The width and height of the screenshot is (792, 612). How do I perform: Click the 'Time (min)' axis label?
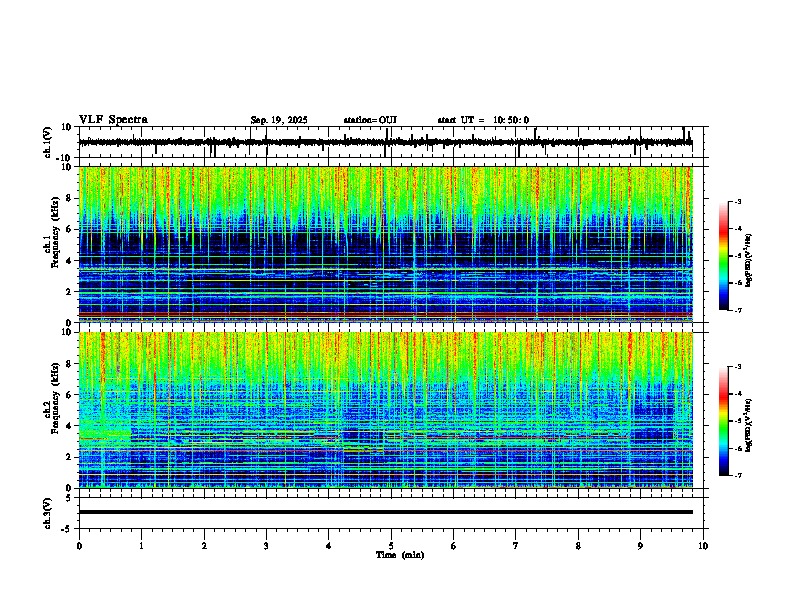click(400, 555)
